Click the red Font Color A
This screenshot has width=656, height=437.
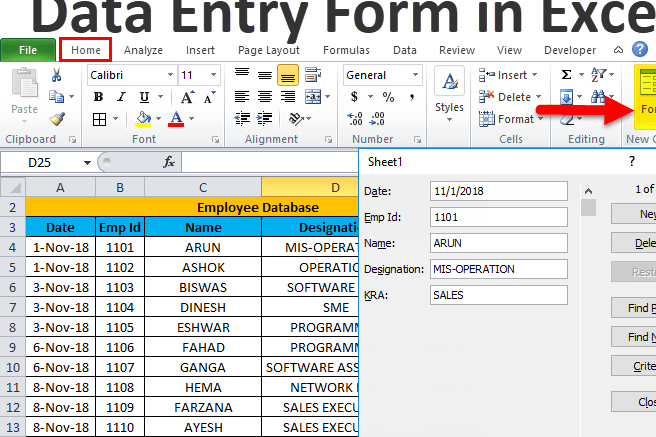pos(176,119)
